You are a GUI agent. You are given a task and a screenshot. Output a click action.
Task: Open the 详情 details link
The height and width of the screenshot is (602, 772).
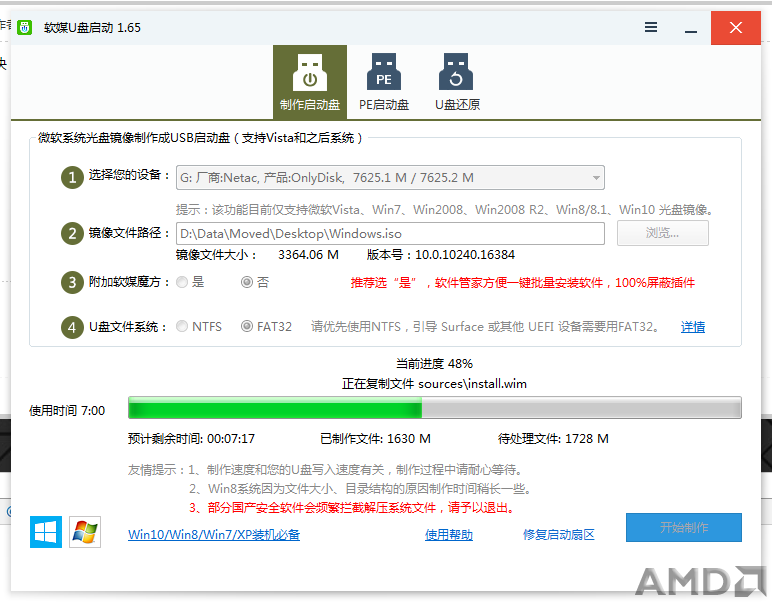point(693,327)
